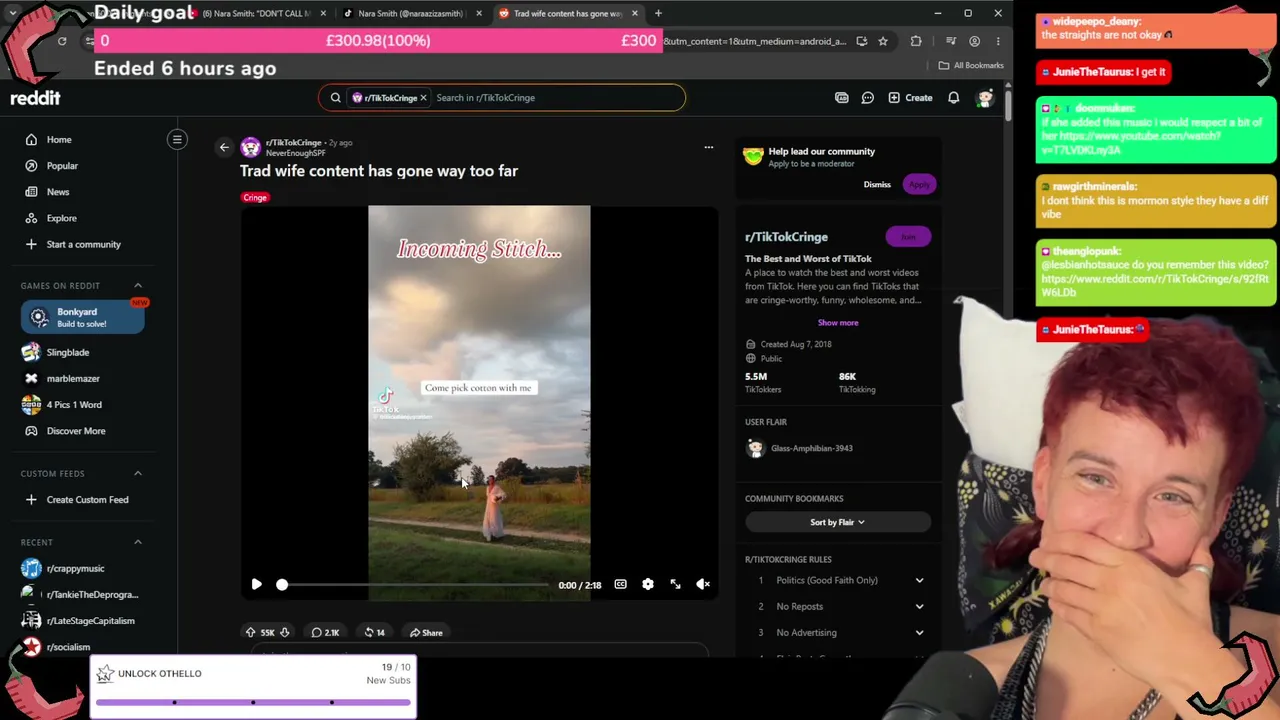Click Start a community
Screen dimensions: 1280x720
[x=83, y=244]
